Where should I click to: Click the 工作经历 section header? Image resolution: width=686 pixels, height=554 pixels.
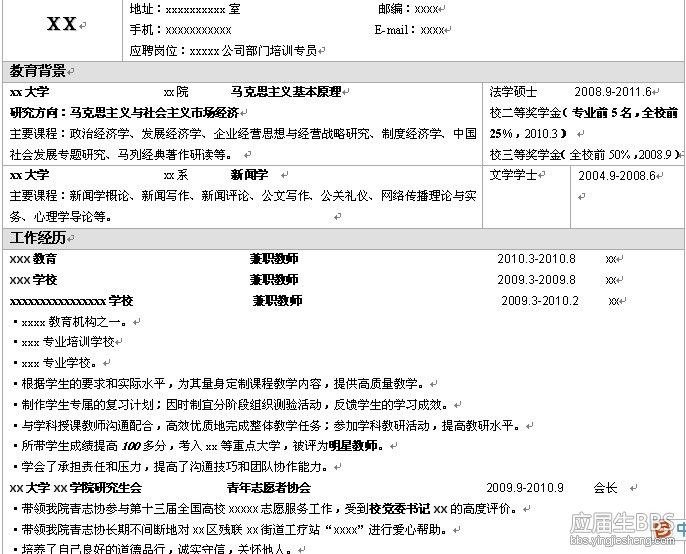tap(37, 238)
